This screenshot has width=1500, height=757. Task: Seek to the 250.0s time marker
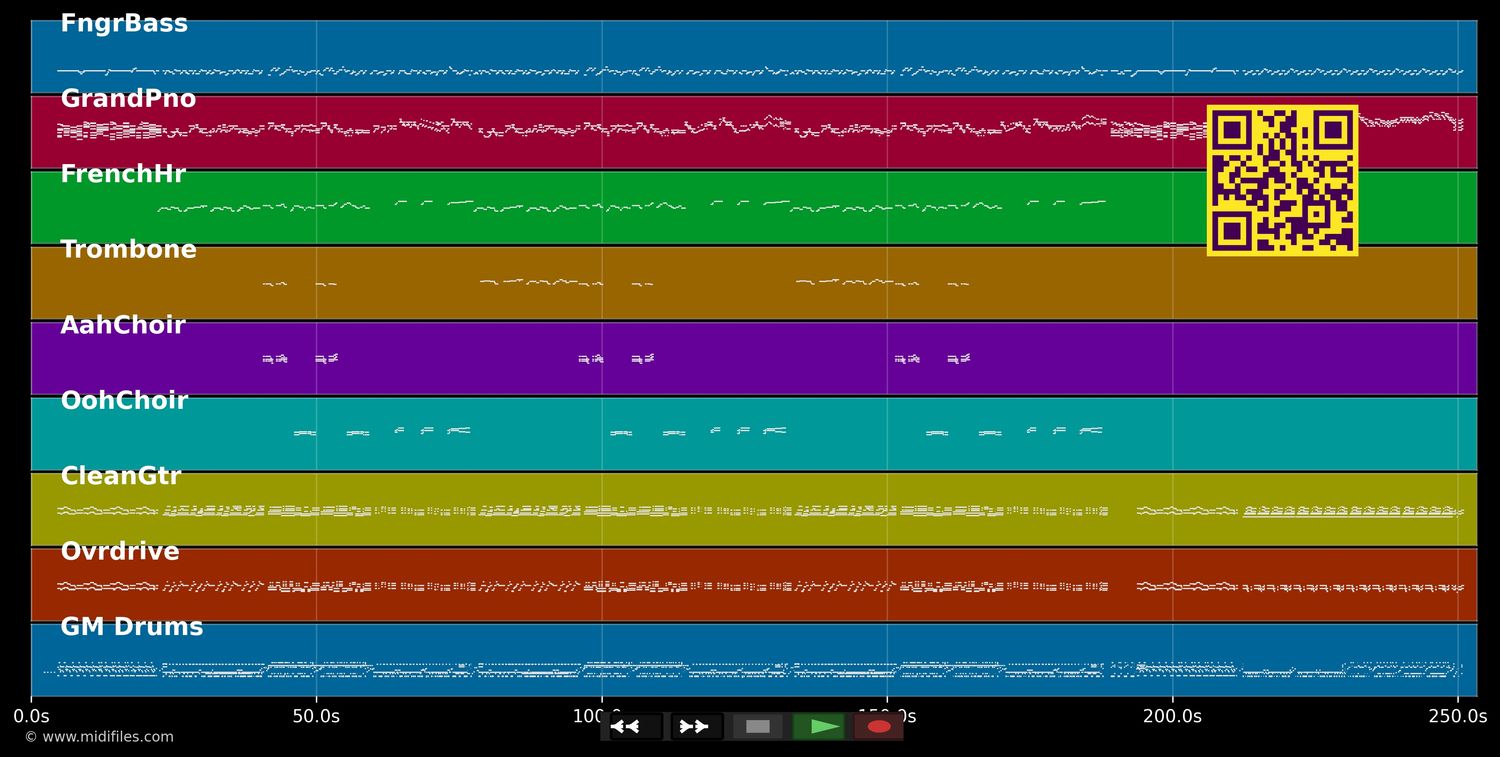[1457, 716]
